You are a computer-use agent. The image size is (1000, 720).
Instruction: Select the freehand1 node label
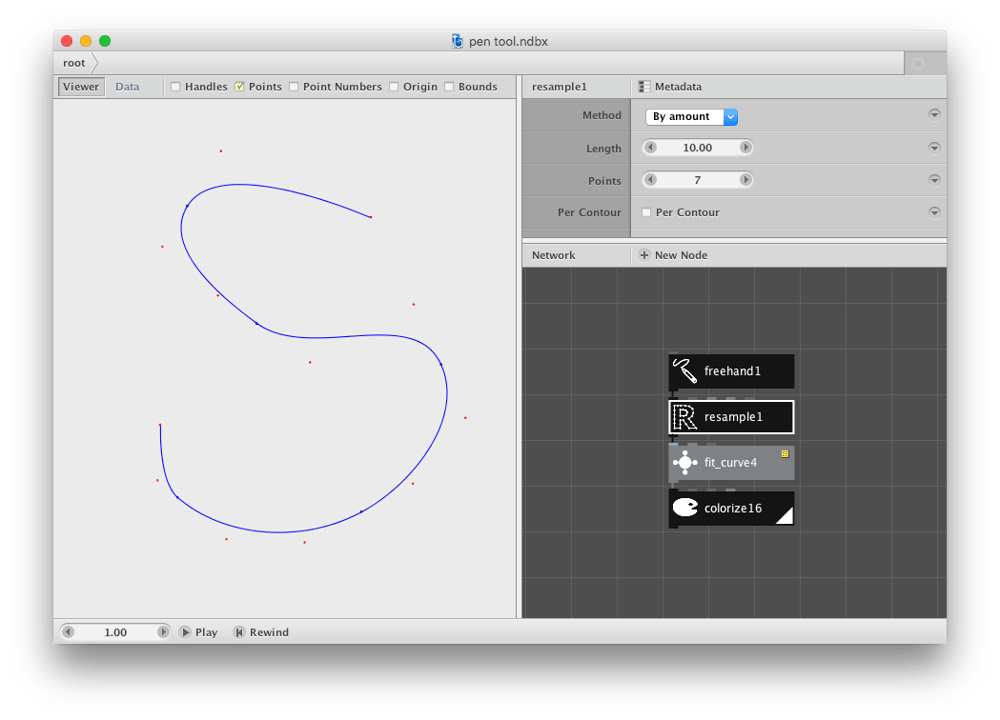732,371
